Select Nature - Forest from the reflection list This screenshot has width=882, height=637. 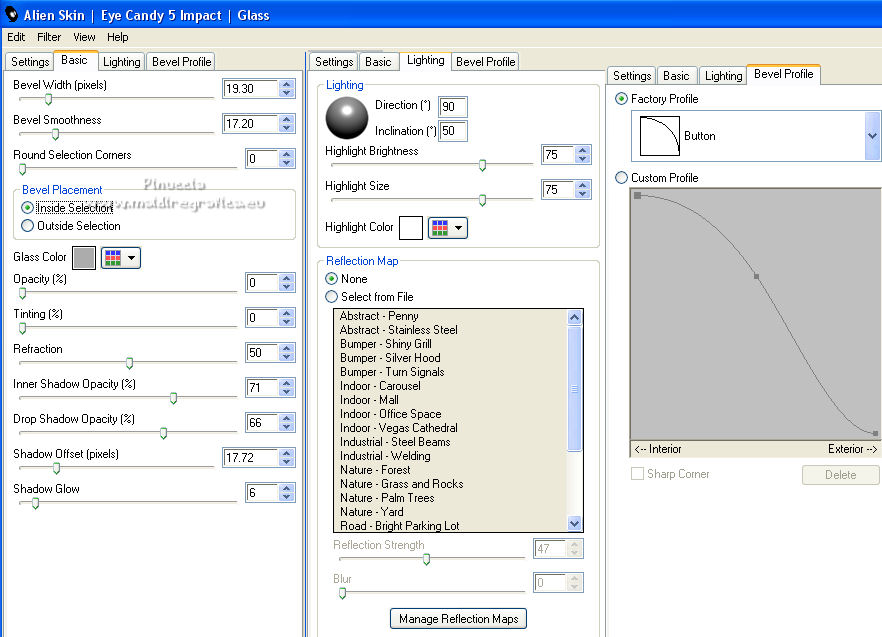click(375, 470)
